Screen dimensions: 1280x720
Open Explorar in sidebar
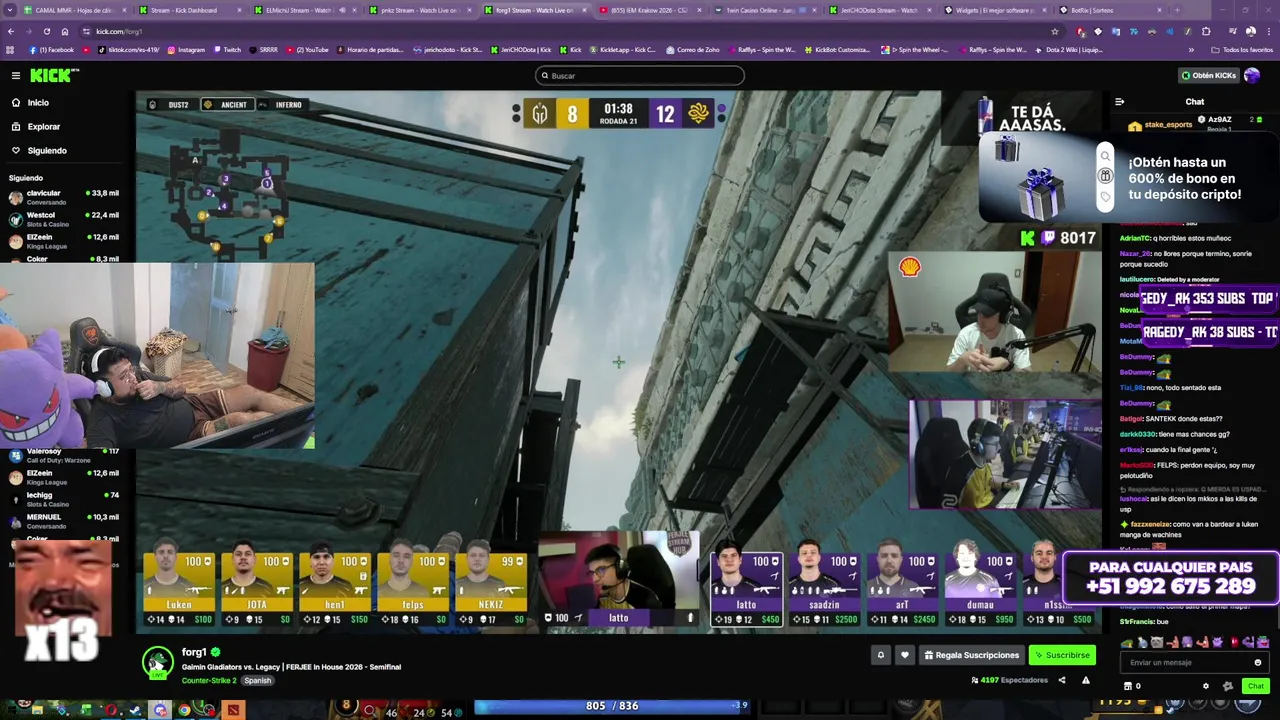point(44,127)
